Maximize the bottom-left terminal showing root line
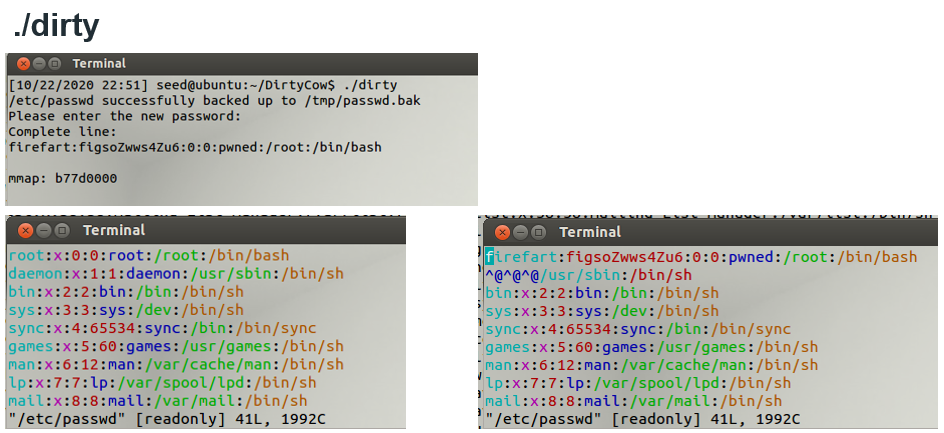 click(x=61, y=230)
